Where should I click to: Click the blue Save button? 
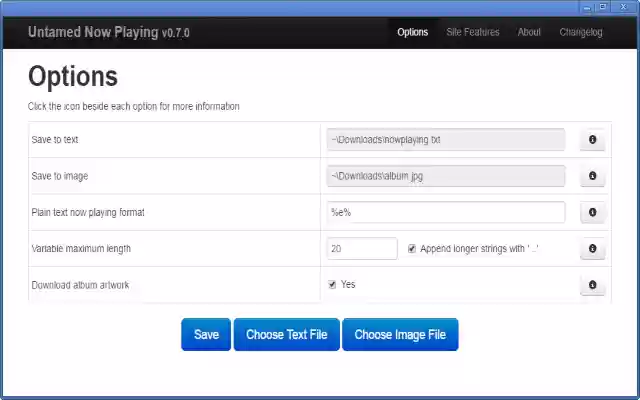click(x=206, y=335)
